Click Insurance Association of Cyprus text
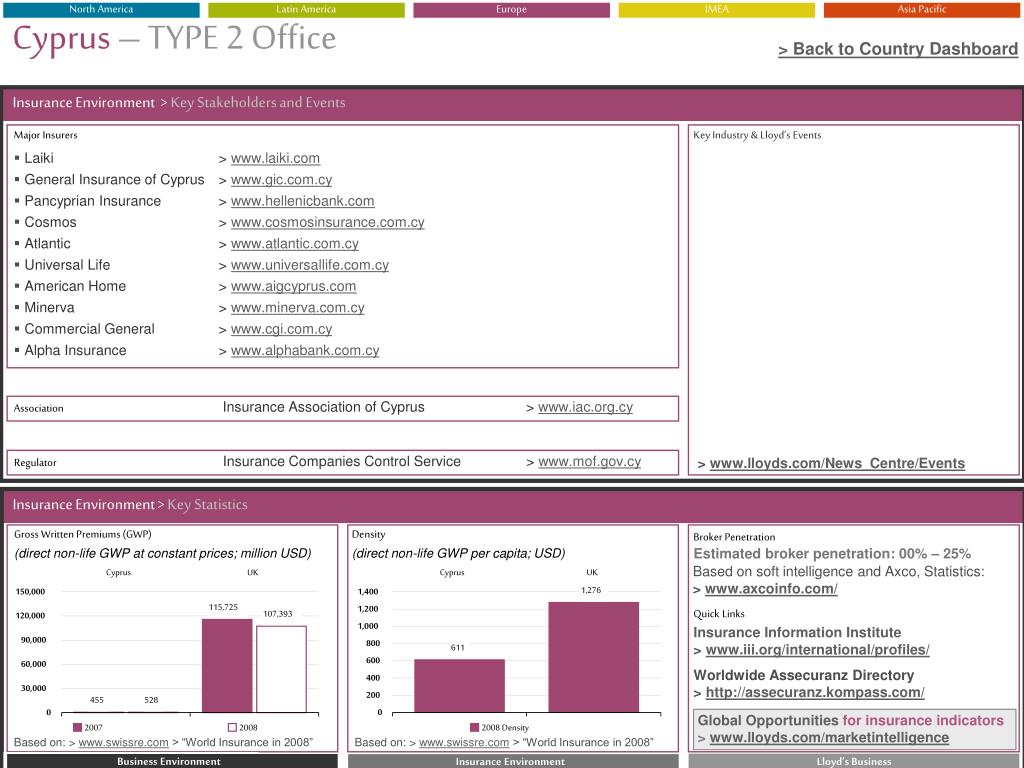 point(323,407)
